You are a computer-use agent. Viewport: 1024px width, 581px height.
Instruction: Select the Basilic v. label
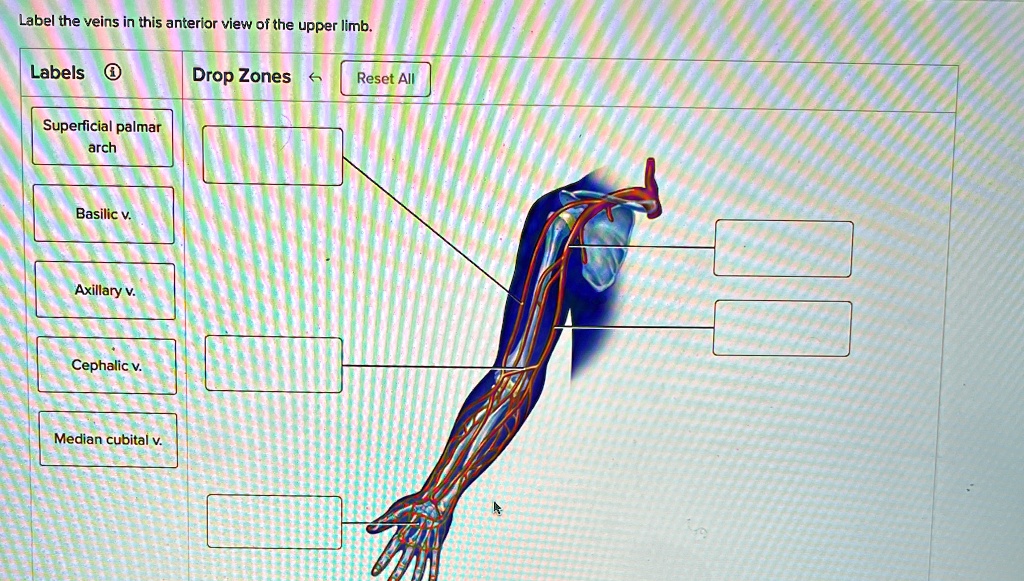[103, 212]
